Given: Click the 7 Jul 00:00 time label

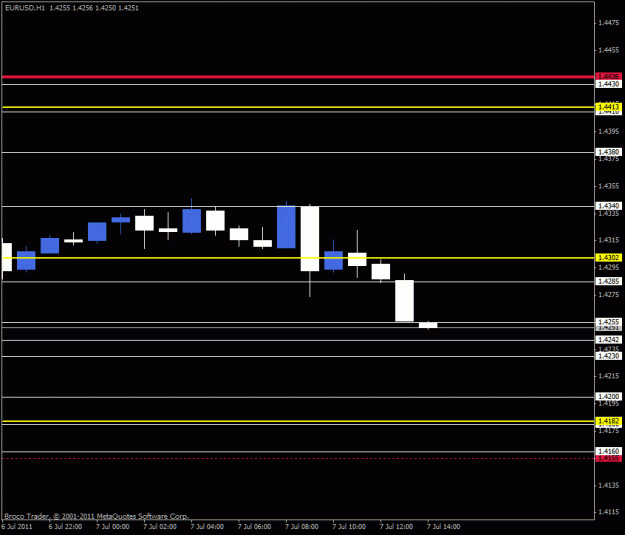Looking at the screenshot, I should (113, 527).
